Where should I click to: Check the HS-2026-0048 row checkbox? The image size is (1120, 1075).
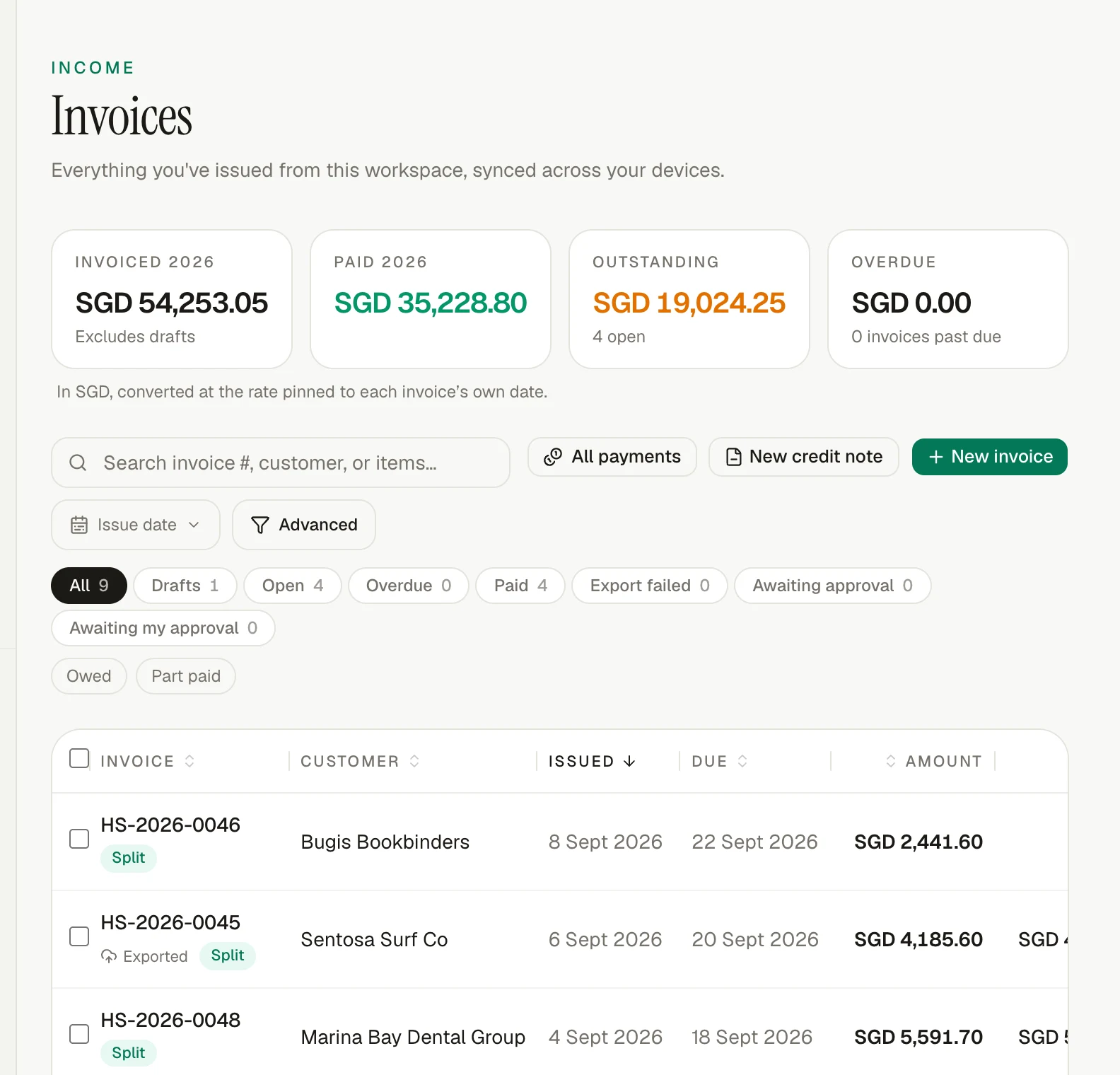pos(79,1034)
